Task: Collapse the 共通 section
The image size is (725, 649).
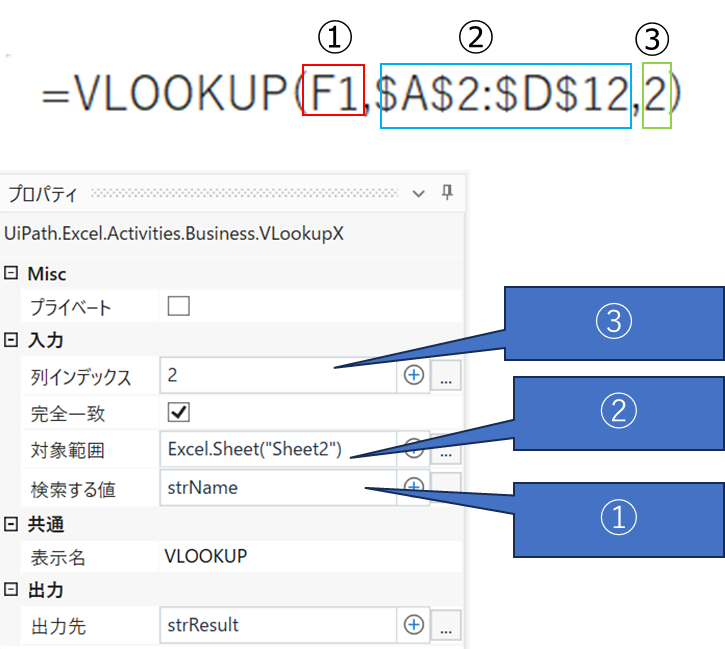Action: 11,524
